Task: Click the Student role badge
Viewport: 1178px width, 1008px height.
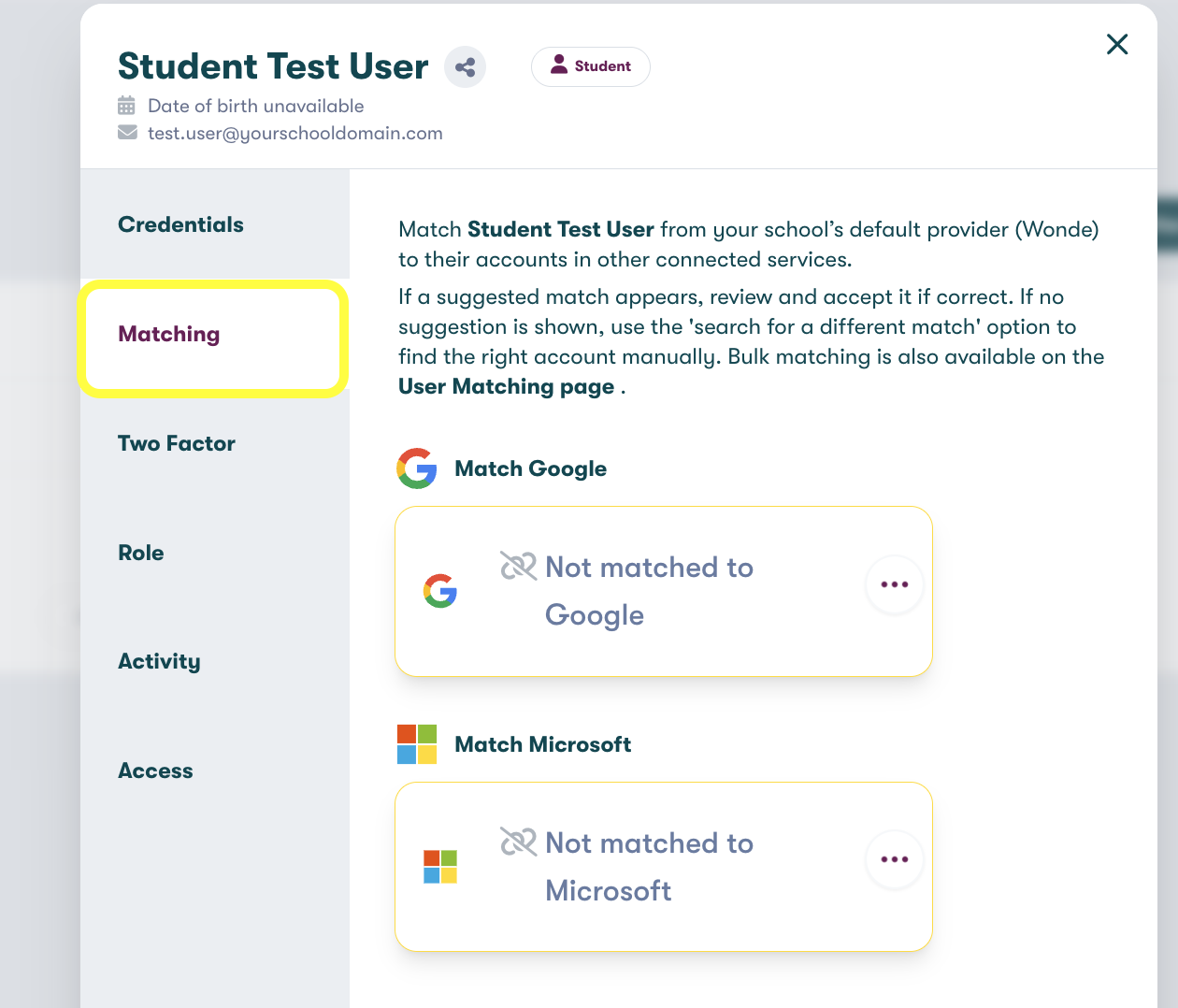Action: click(590, 66)
